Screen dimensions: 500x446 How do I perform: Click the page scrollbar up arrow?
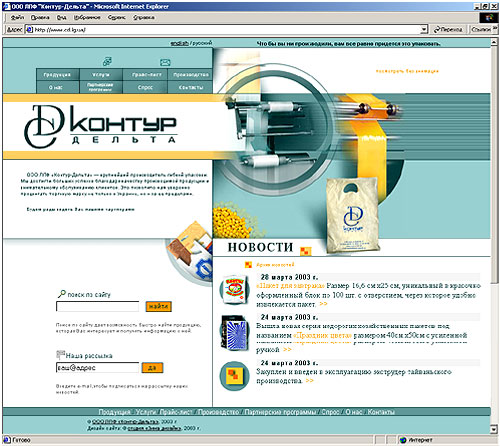(494, 42)
